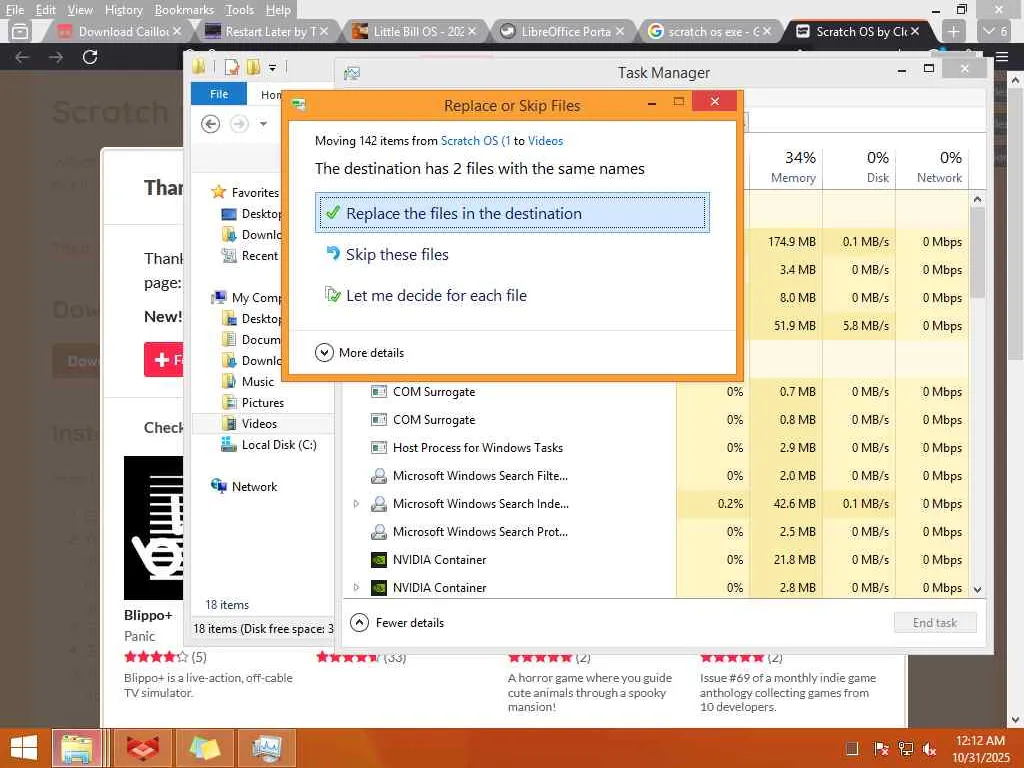The height and width of the screenshot is (768, 1024).
Task: Reload the current browser page
Action: click(90, 57)
